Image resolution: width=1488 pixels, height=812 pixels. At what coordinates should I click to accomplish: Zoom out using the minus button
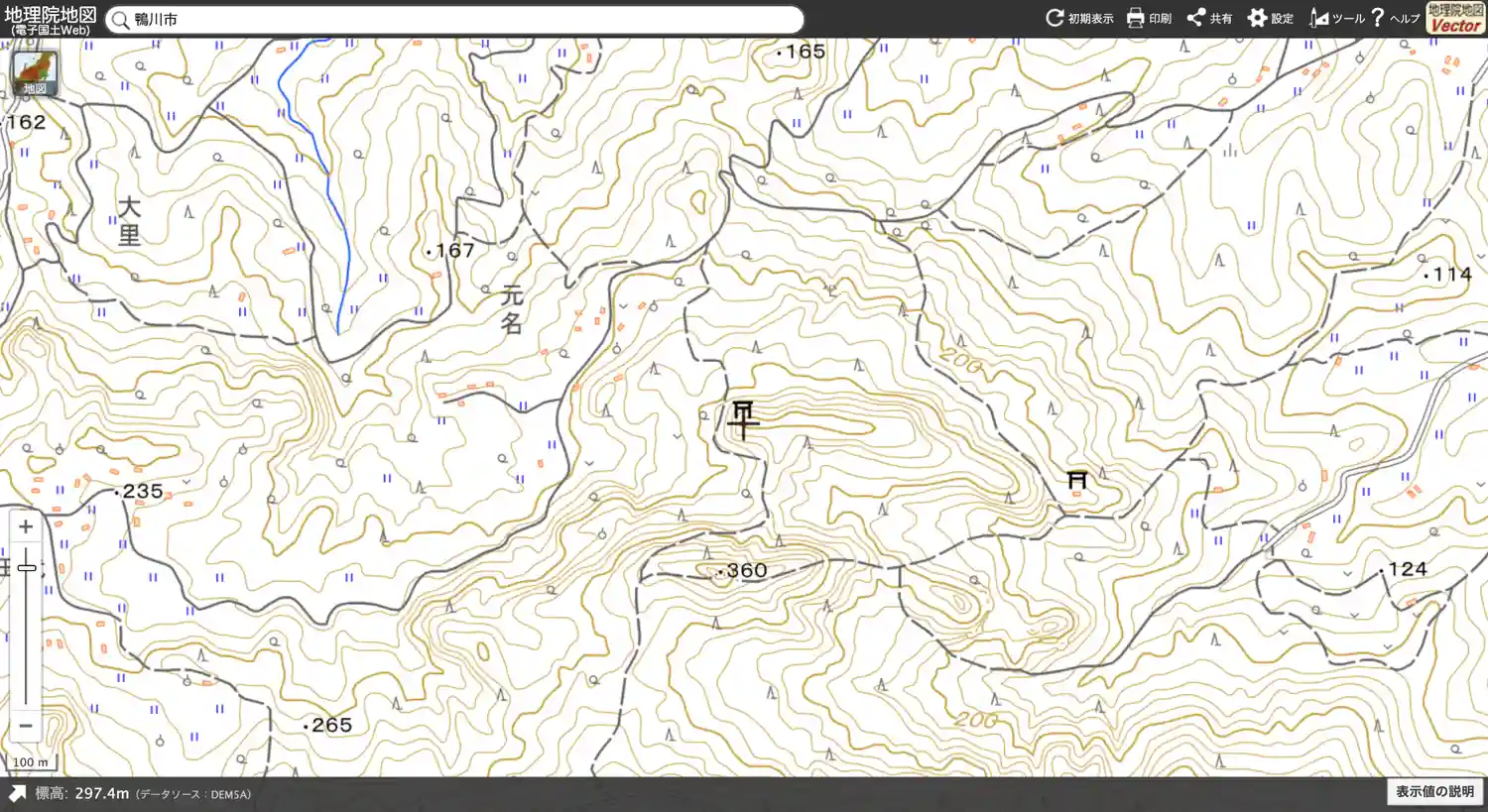pos(26,726)
